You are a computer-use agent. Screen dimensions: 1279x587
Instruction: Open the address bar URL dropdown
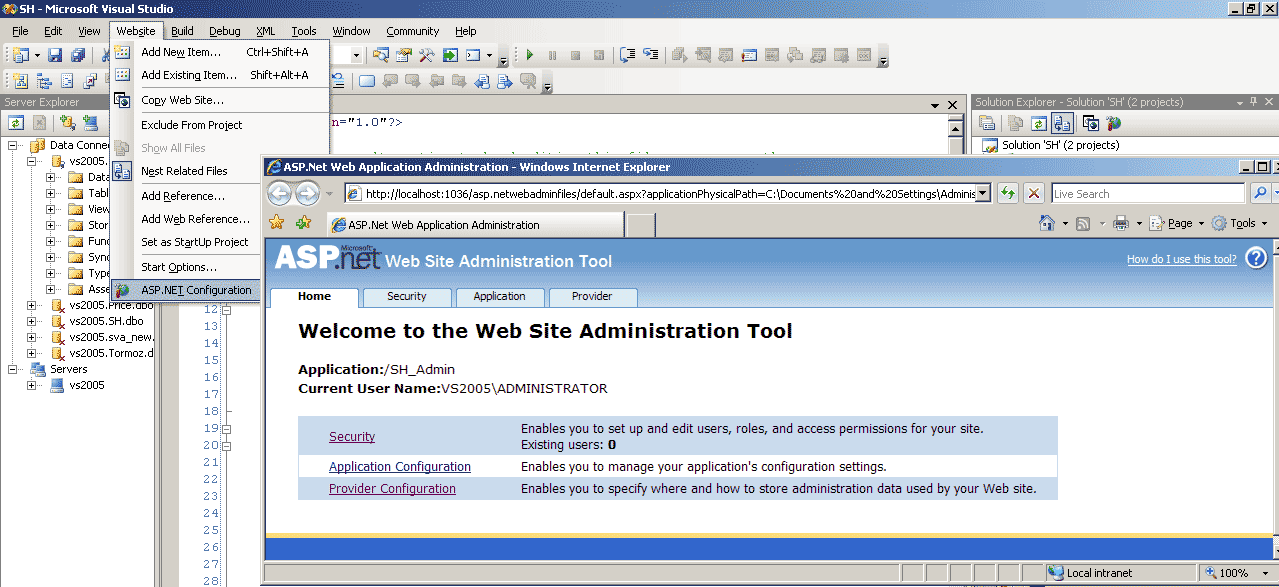click(x=983, y=193)
